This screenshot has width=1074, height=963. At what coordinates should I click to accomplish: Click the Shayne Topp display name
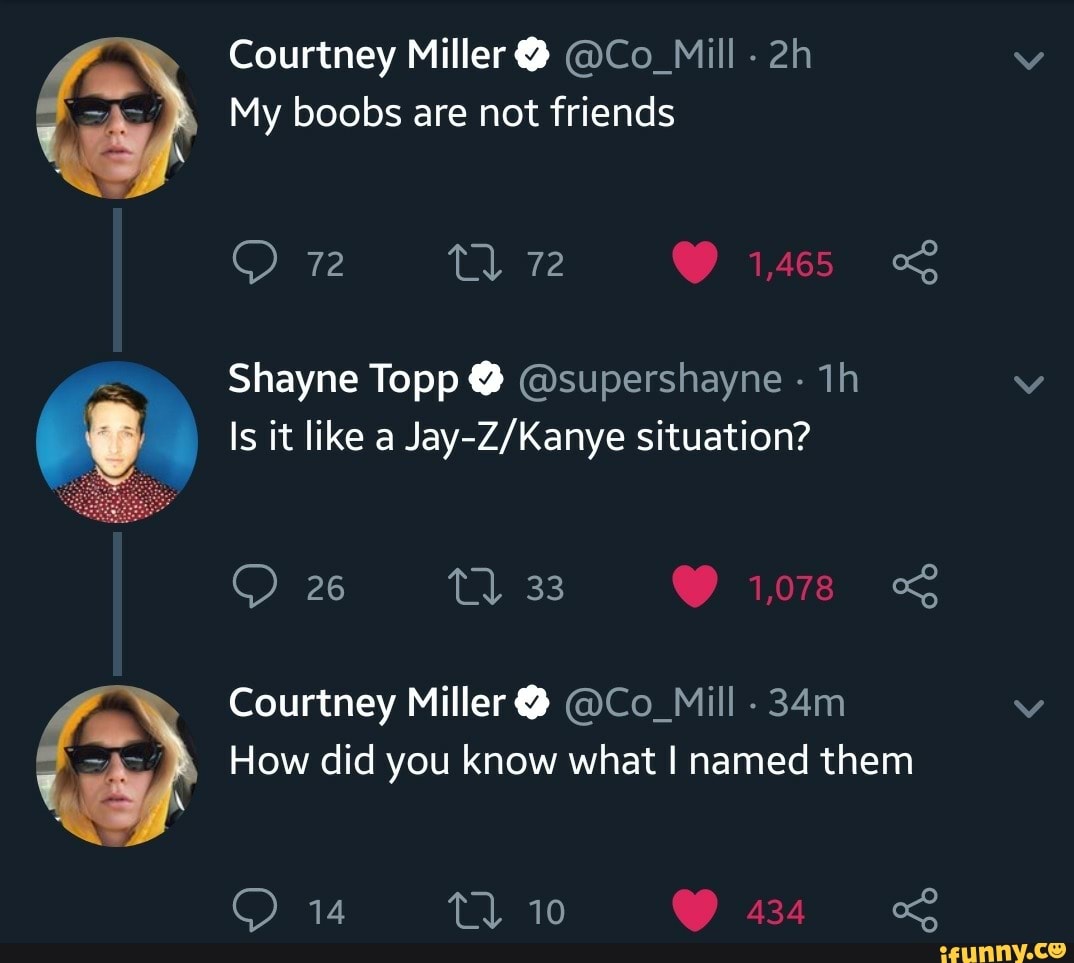click(x=343, y=380)
